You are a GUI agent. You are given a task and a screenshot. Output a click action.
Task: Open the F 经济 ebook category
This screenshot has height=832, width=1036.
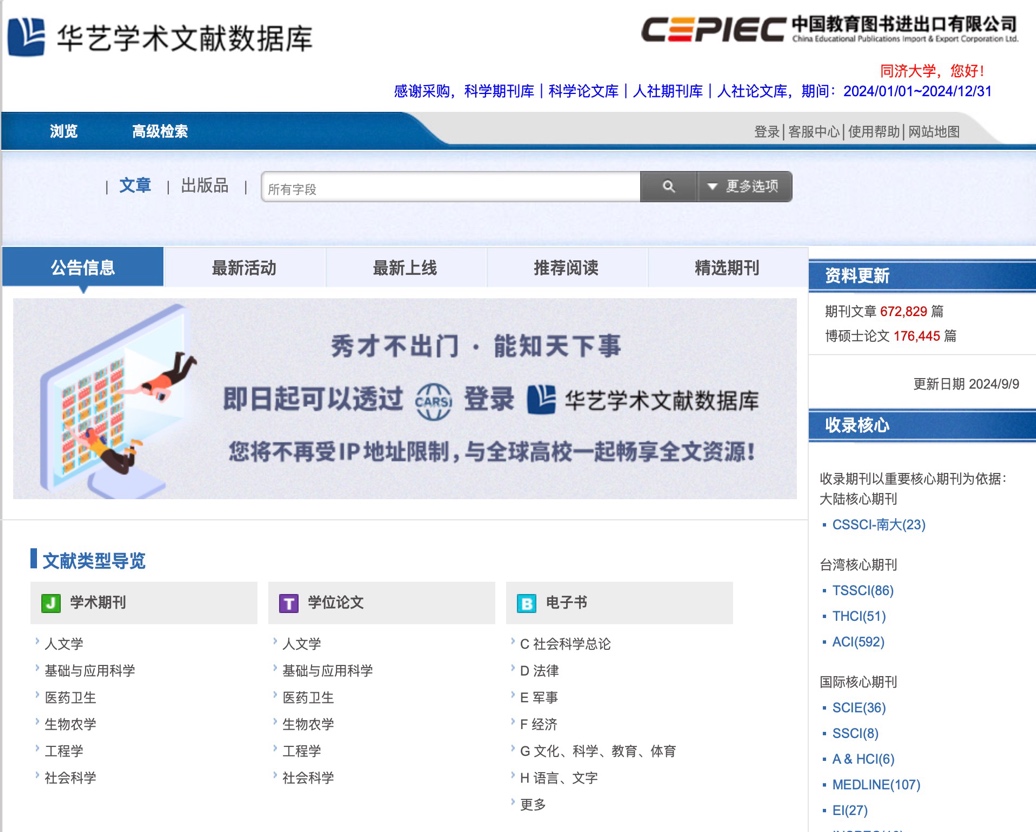[x=538, y=724]
